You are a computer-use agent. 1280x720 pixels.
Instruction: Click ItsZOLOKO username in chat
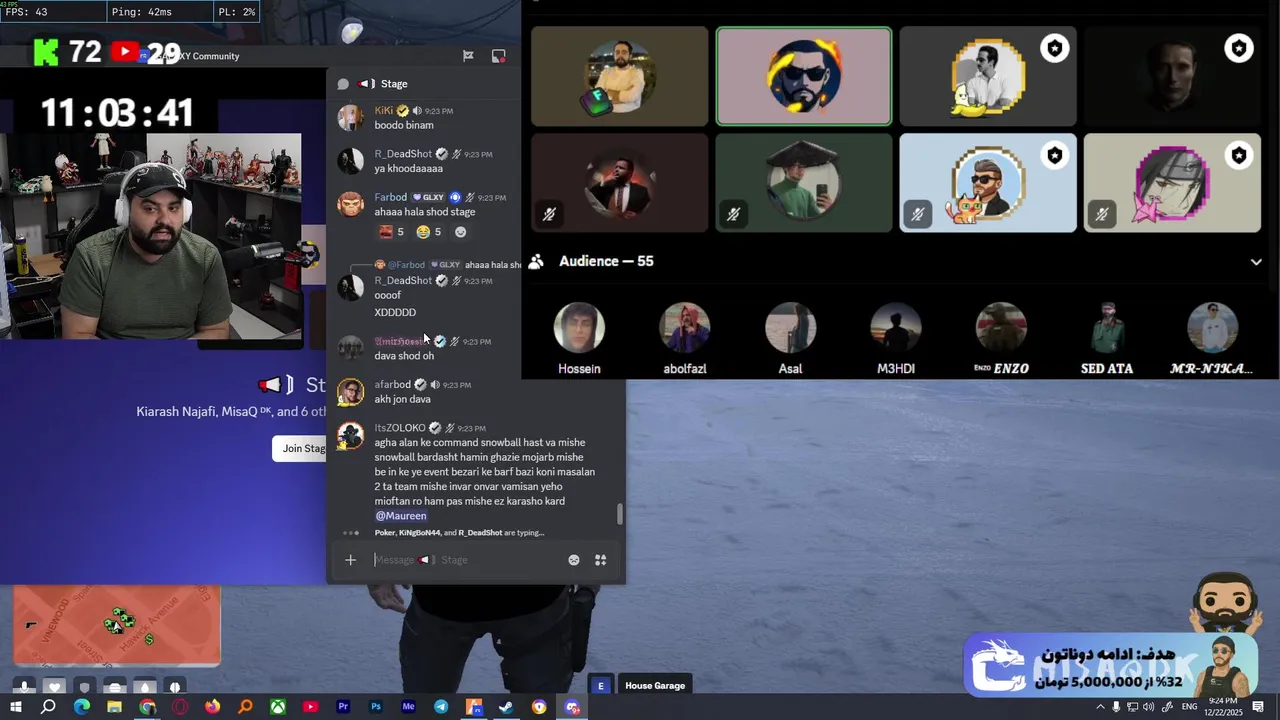pyautogui.click(x=400, y=428)
